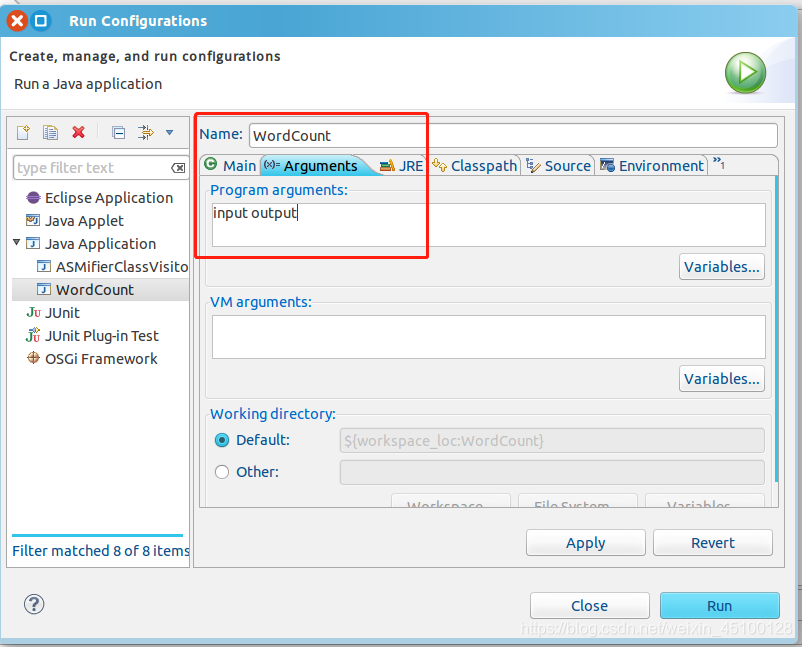This screenshot has height=647, width=802.
Task: Click the WordCount tree item icon
Action: [x=44, y=289]
